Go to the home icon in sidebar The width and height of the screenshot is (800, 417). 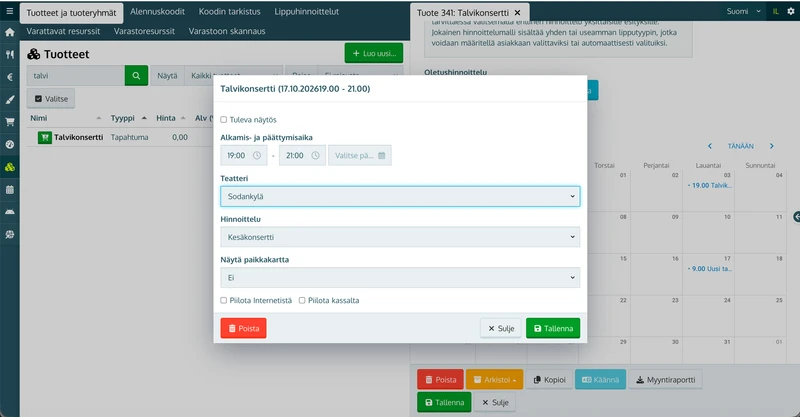10,32
